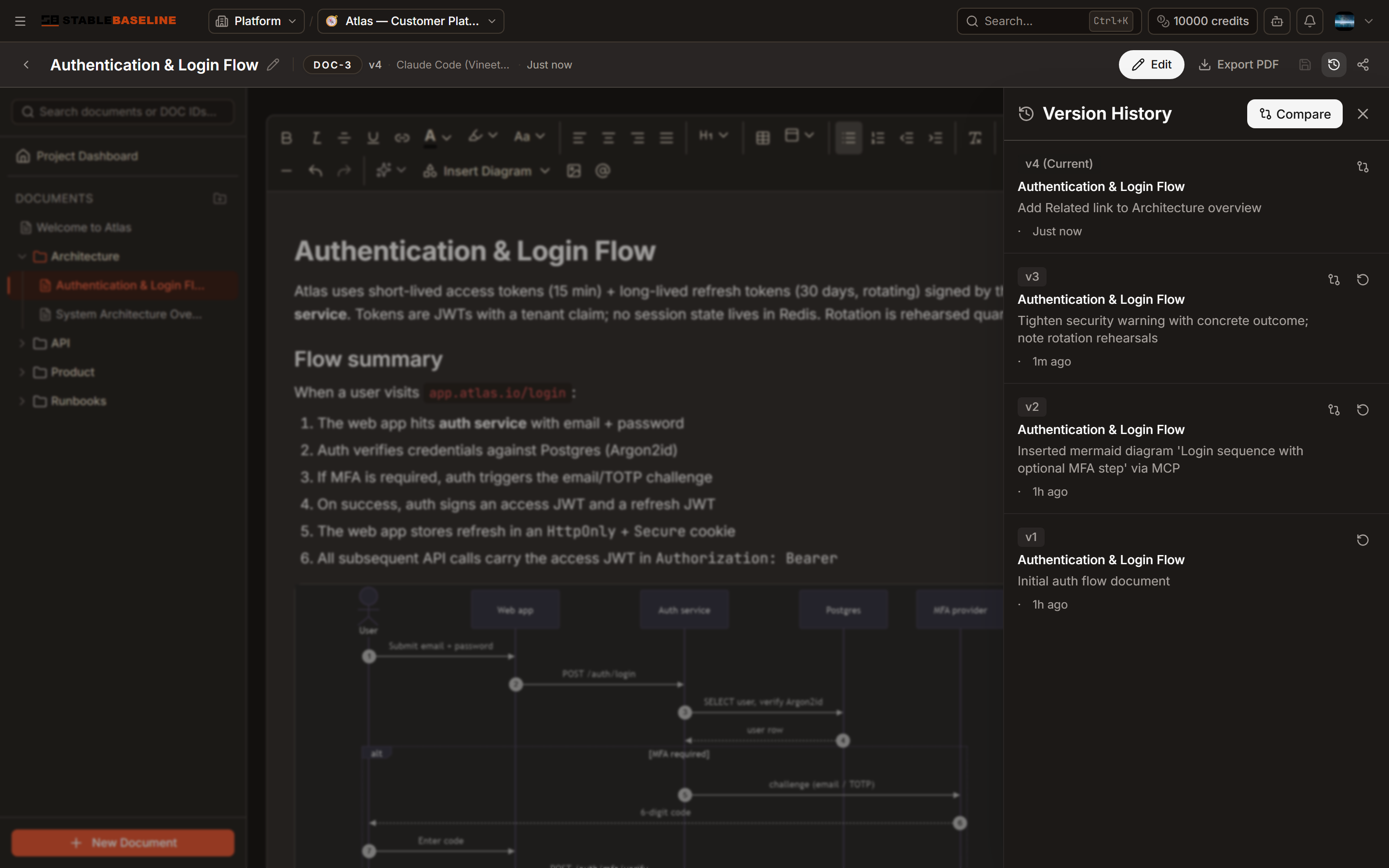Viewport: 1389px width, 868px height.
Task: Click the 10000 credits button
Action: pos(1202,21)
